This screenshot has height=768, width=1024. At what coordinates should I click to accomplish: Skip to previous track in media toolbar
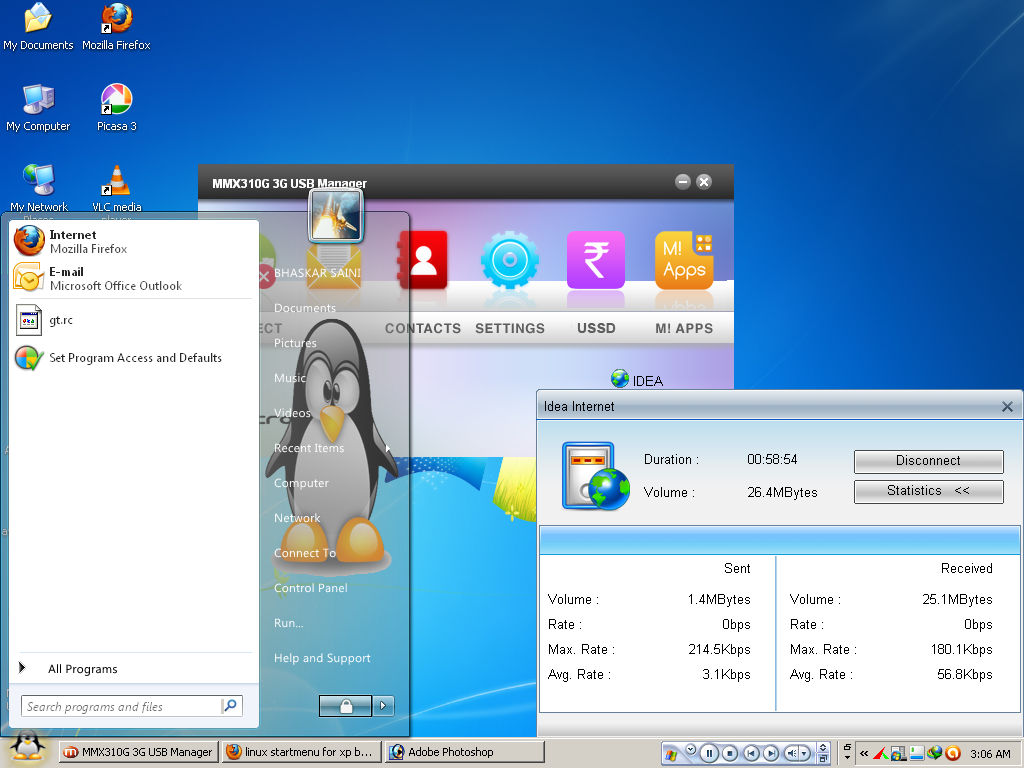(751, 754)
